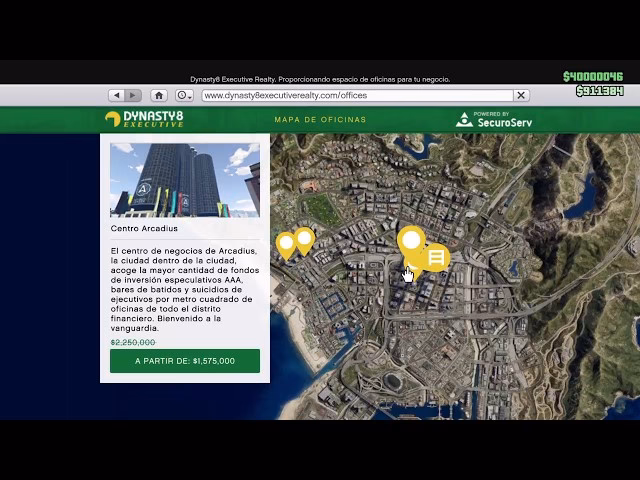
Task: Close the in-game browser with X
Action: pyautogui.click(x=521, y=95)
